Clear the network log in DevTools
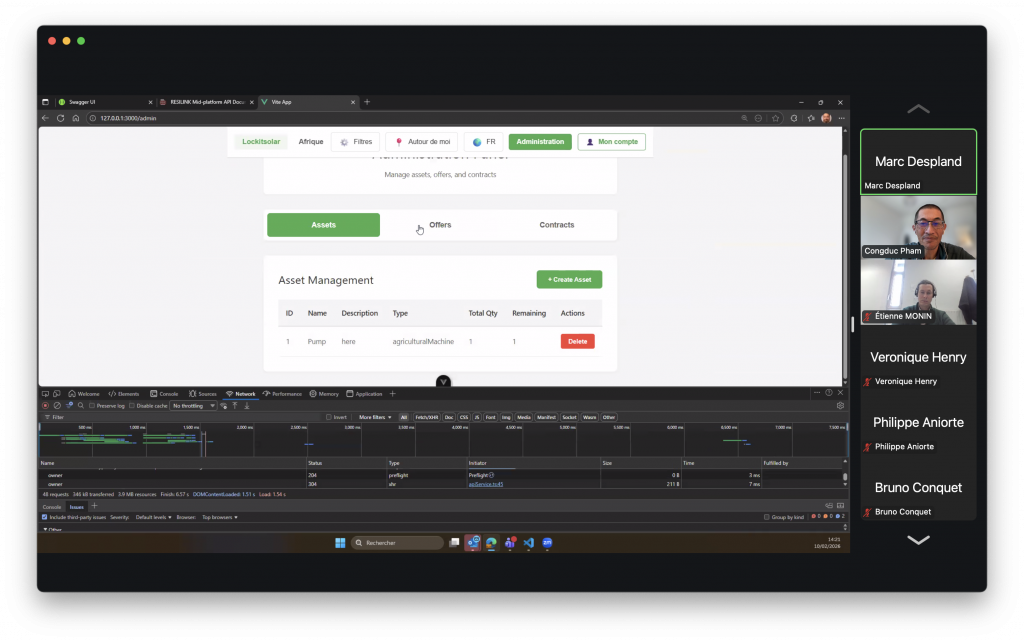Image resolution: width=1024 pixels, height=641 pixels. [57, 406]
